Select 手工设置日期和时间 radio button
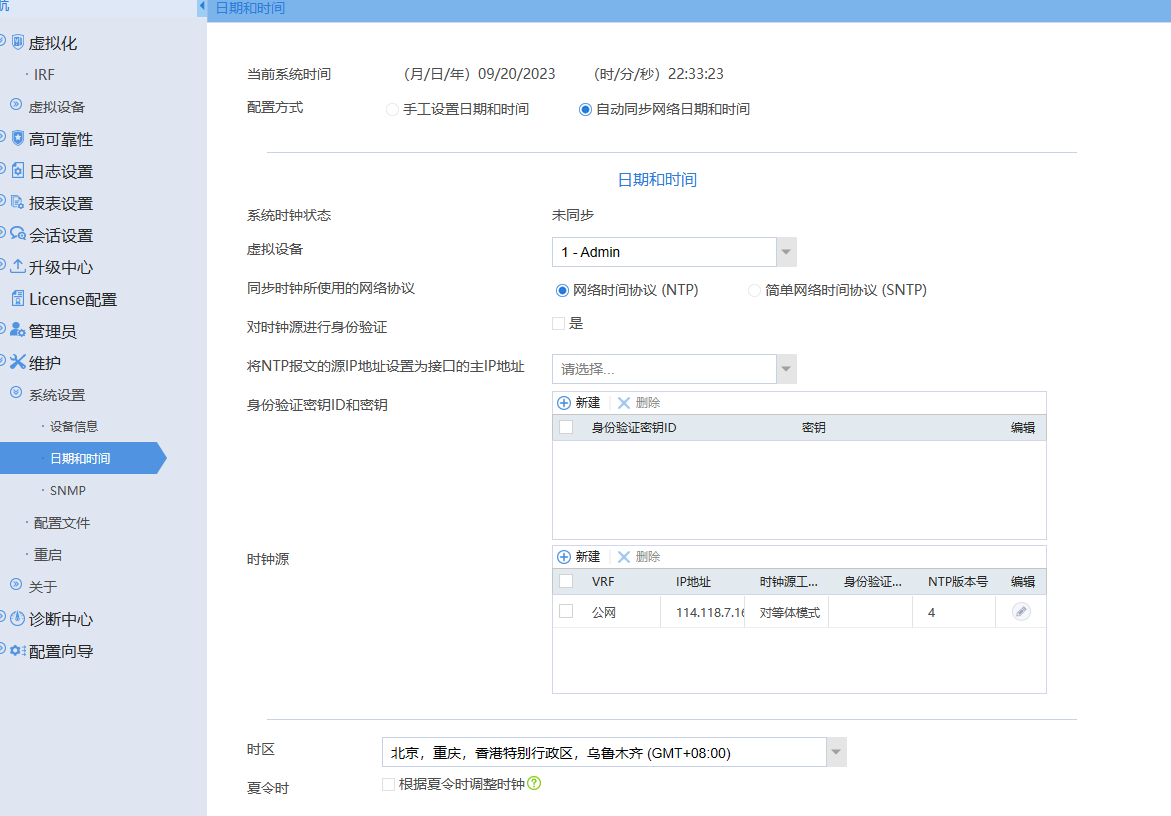 [x=392, y=110]
